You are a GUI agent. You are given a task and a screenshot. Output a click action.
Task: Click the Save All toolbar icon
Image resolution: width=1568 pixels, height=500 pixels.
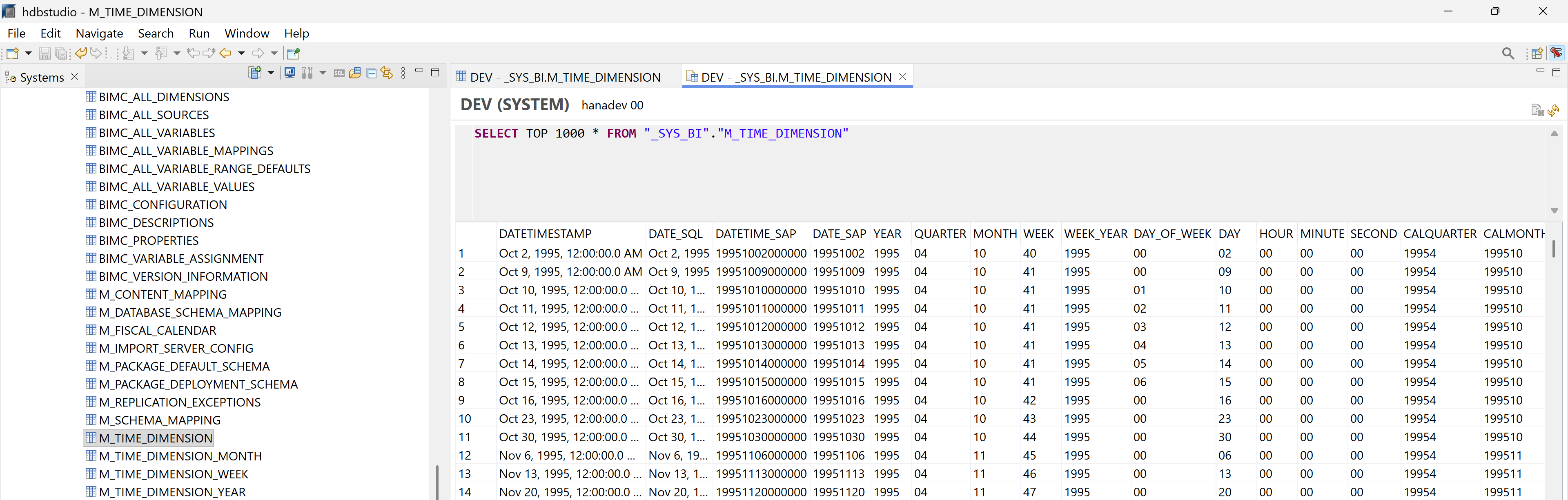click(61, 53)
